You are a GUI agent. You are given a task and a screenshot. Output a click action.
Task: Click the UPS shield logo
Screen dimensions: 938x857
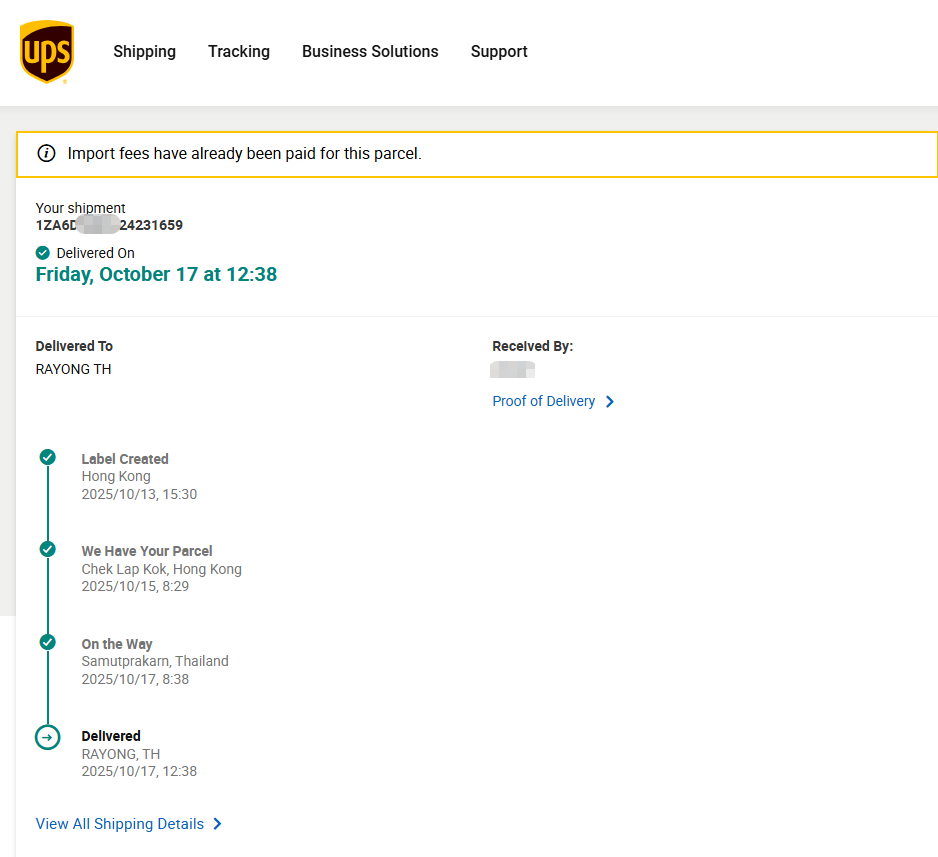pos(46,52)
